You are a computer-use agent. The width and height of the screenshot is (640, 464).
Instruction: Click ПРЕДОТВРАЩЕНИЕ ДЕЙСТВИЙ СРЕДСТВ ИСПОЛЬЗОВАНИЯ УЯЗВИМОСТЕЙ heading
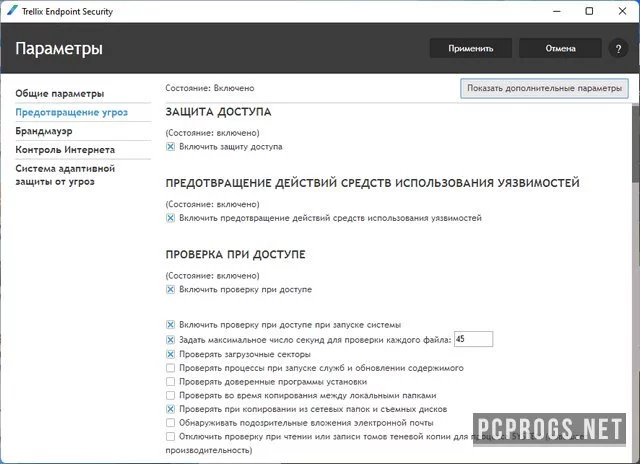click(x=373, y=183)
